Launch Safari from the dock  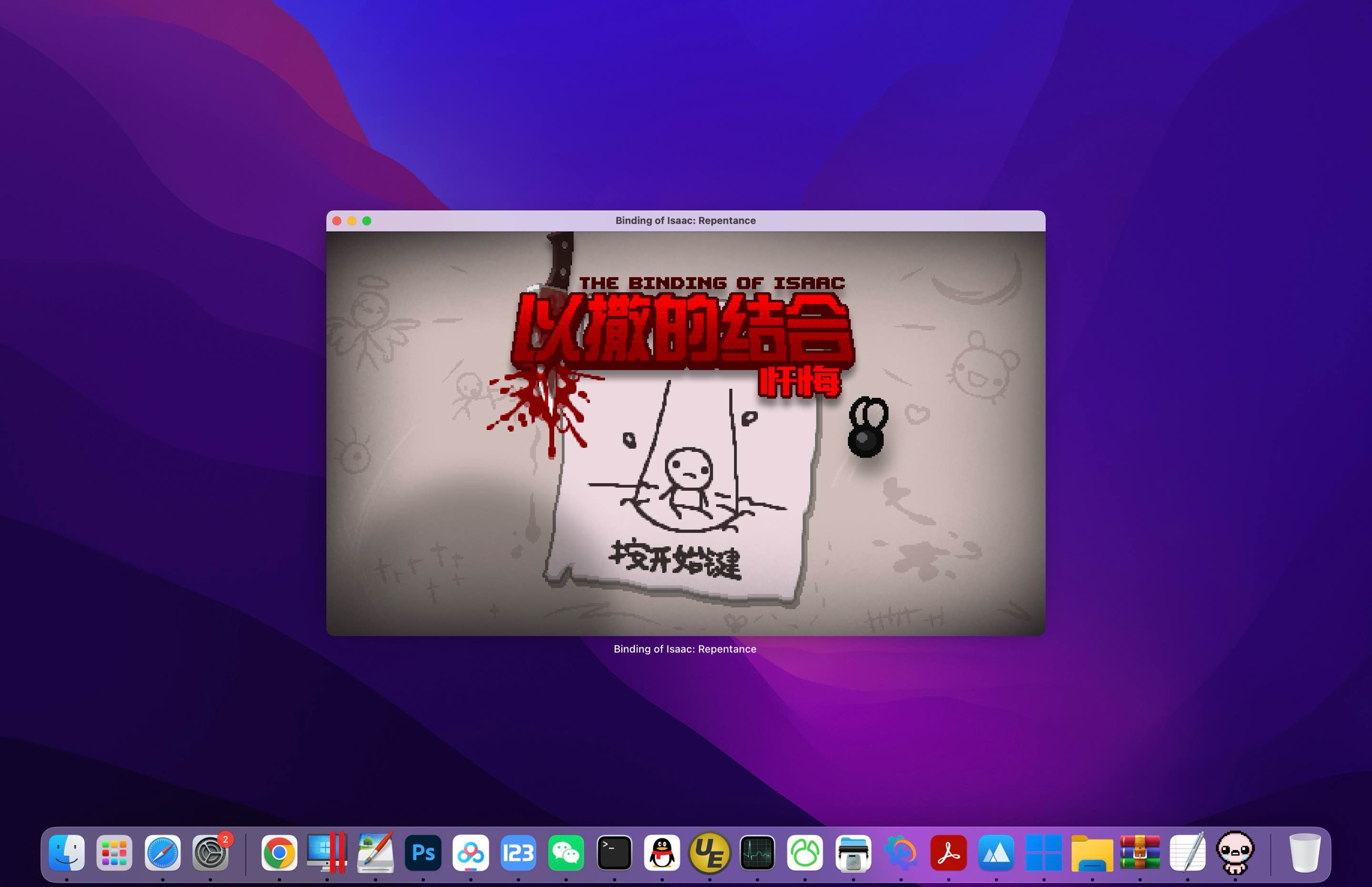coord(162,852)
